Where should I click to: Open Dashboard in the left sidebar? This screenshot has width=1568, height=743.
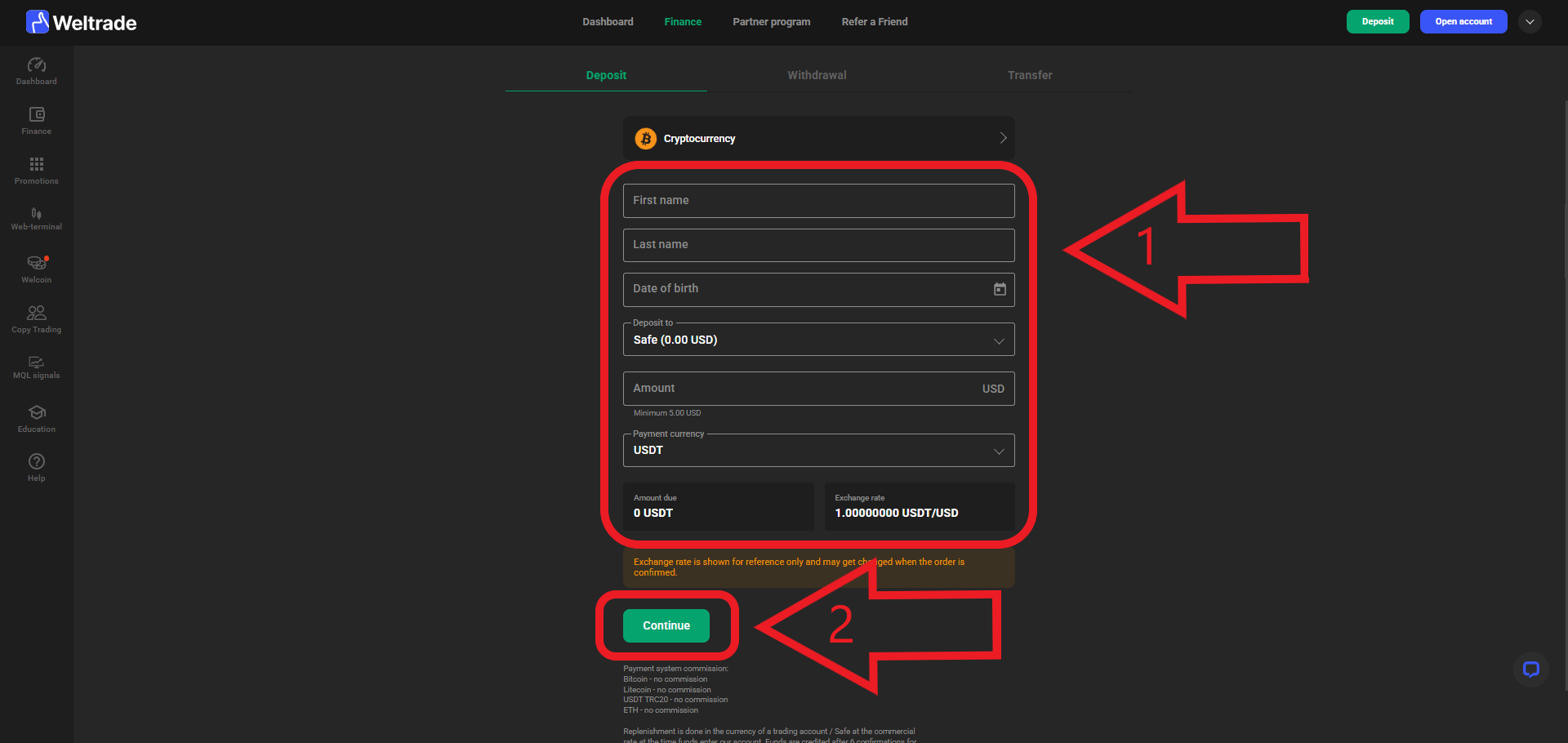(x=37, y=71)
